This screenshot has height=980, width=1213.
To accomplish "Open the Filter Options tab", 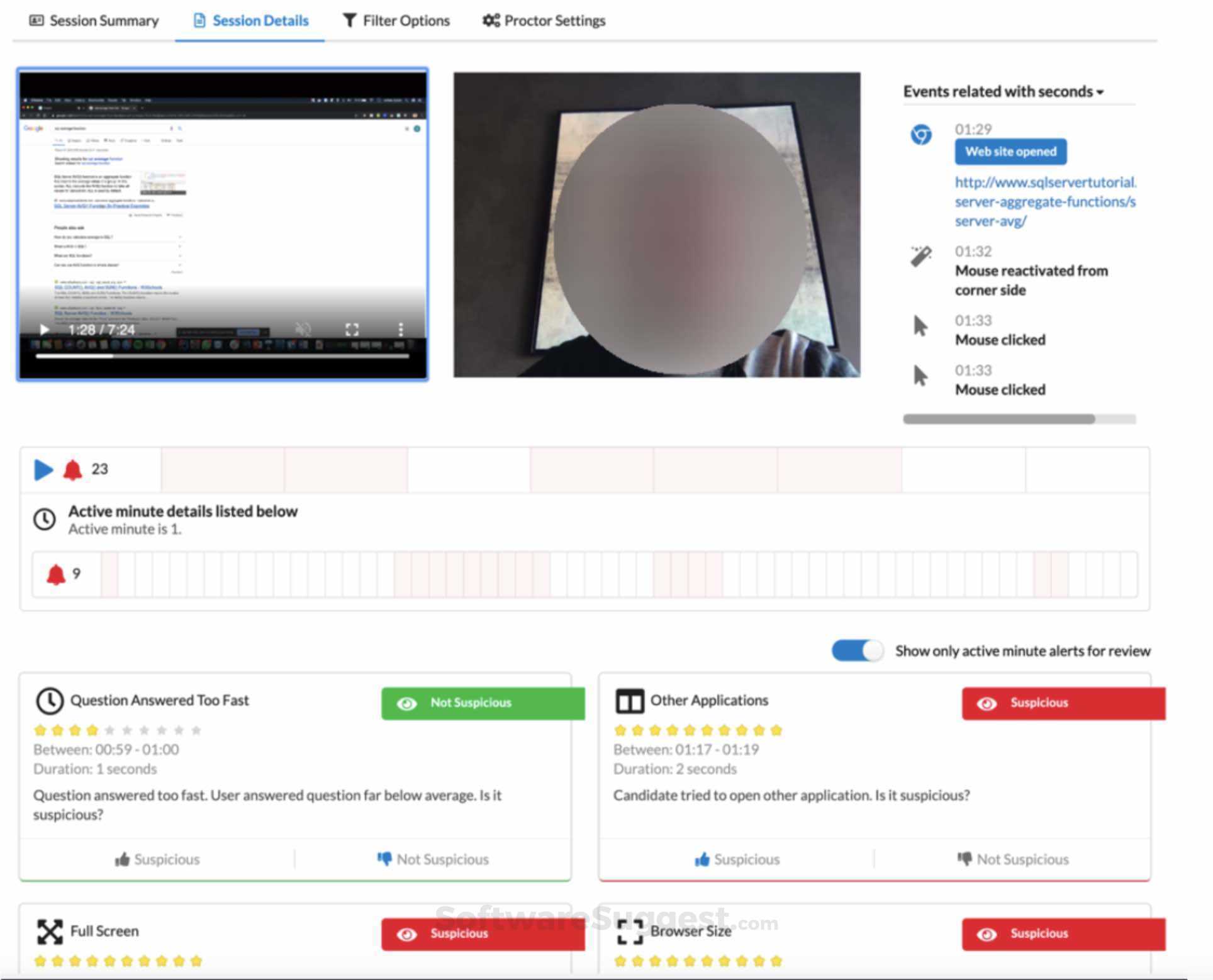I will point(396,21).
